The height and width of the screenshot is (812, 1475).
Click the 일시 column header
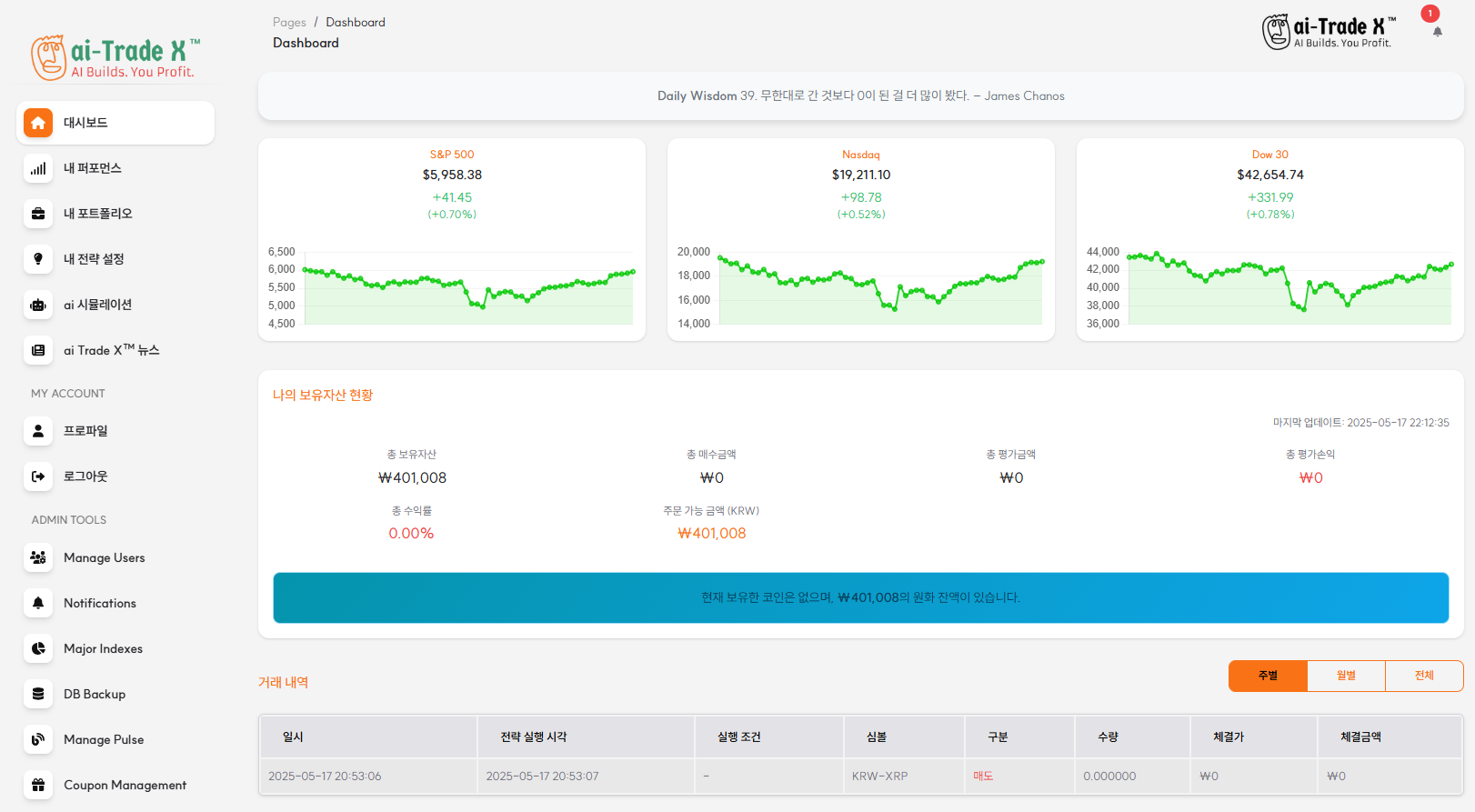(x=293, y=737)
